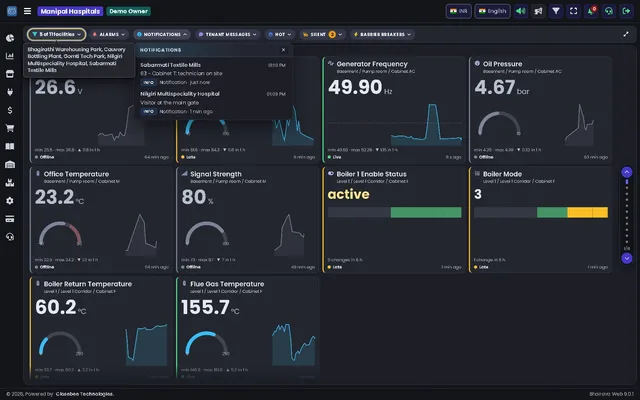This screenshot has width=640, height=400.
Task: Toggle the green sound speaker icon
Action: point(521,11)
